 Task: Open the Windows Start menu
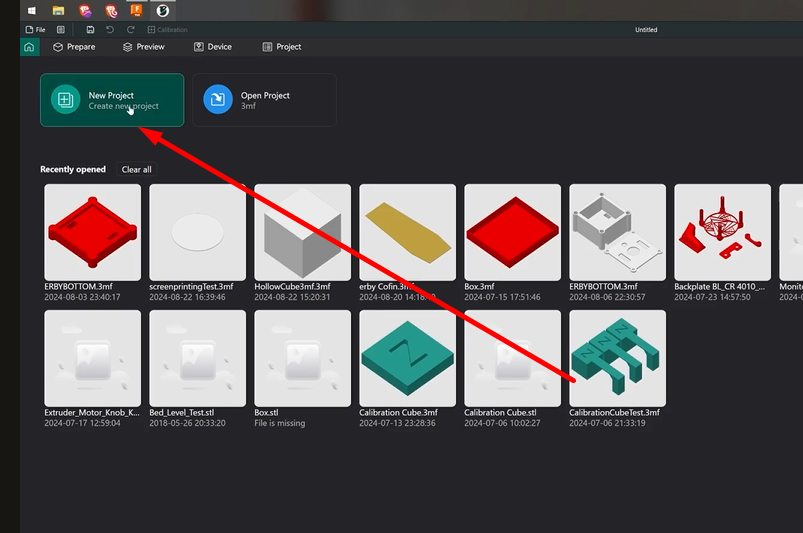(32, 10)
